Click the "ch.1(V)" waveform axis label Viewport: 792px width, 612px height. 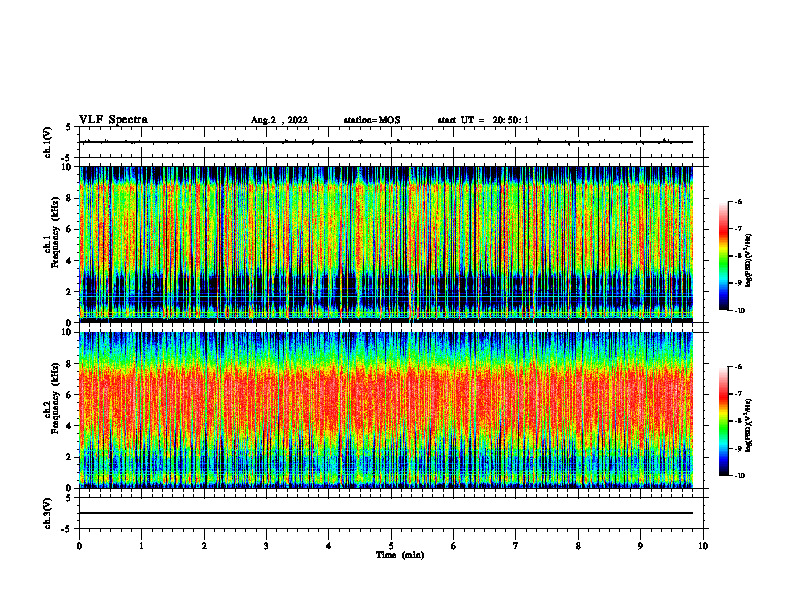pyautogui.click(x=48, y=142)
